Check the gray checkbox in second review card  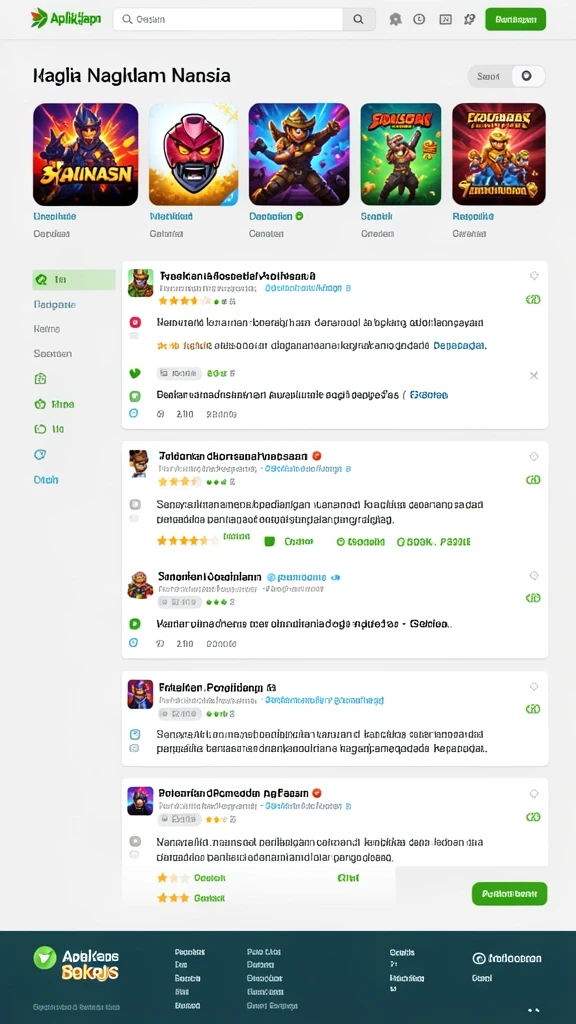[135, 504]
